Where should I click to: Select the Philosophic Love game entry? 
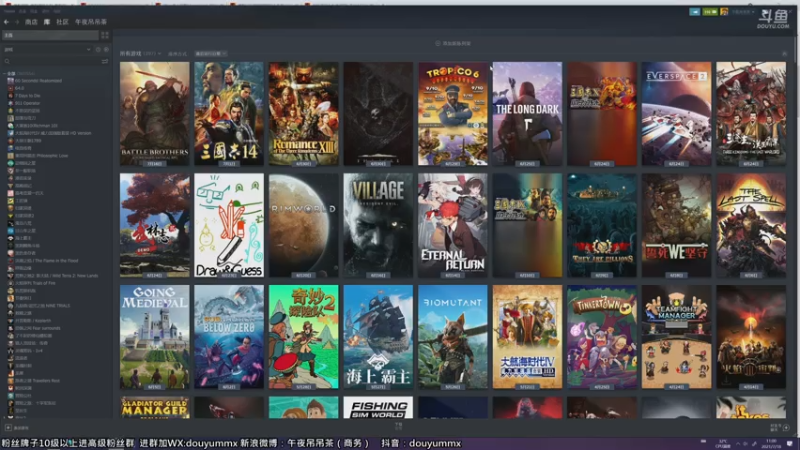click(41, 156)
